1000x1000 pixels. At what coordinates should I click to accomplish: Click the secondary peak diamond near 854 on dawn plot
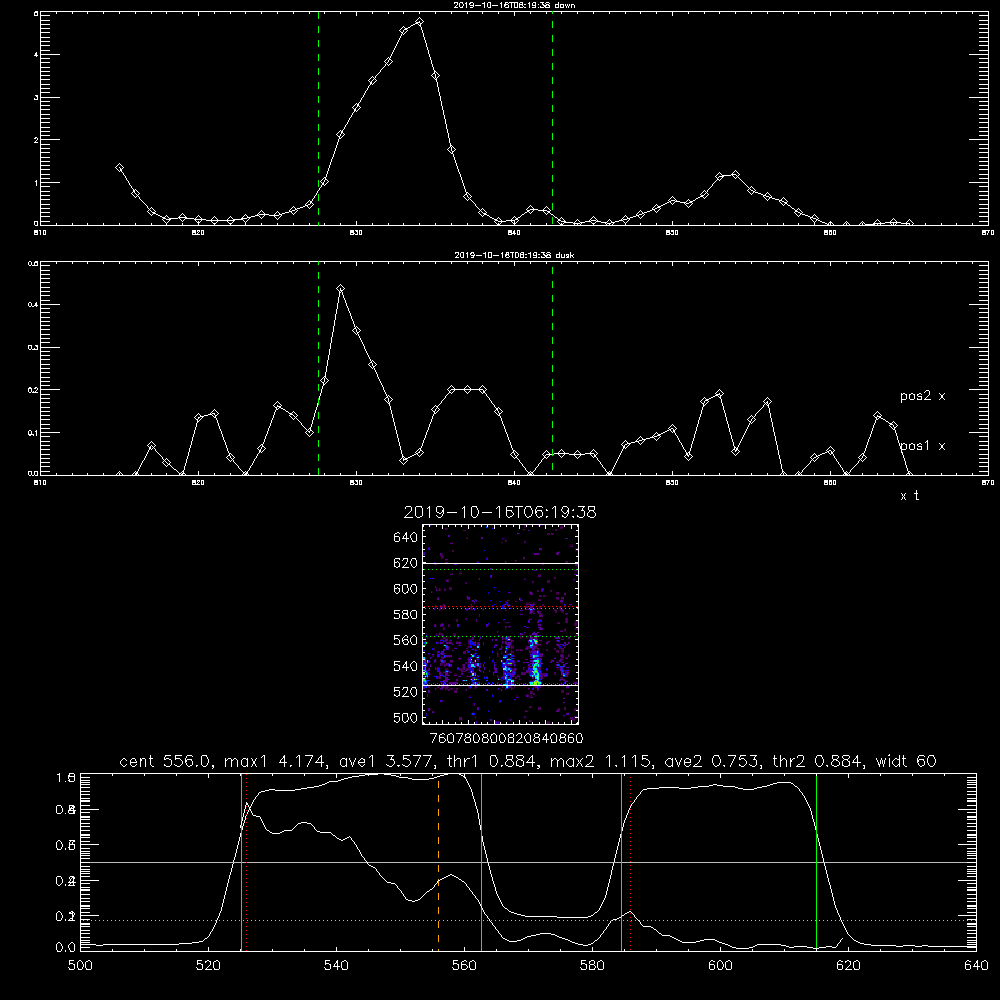pyautogui.click(x=735, y=174)
